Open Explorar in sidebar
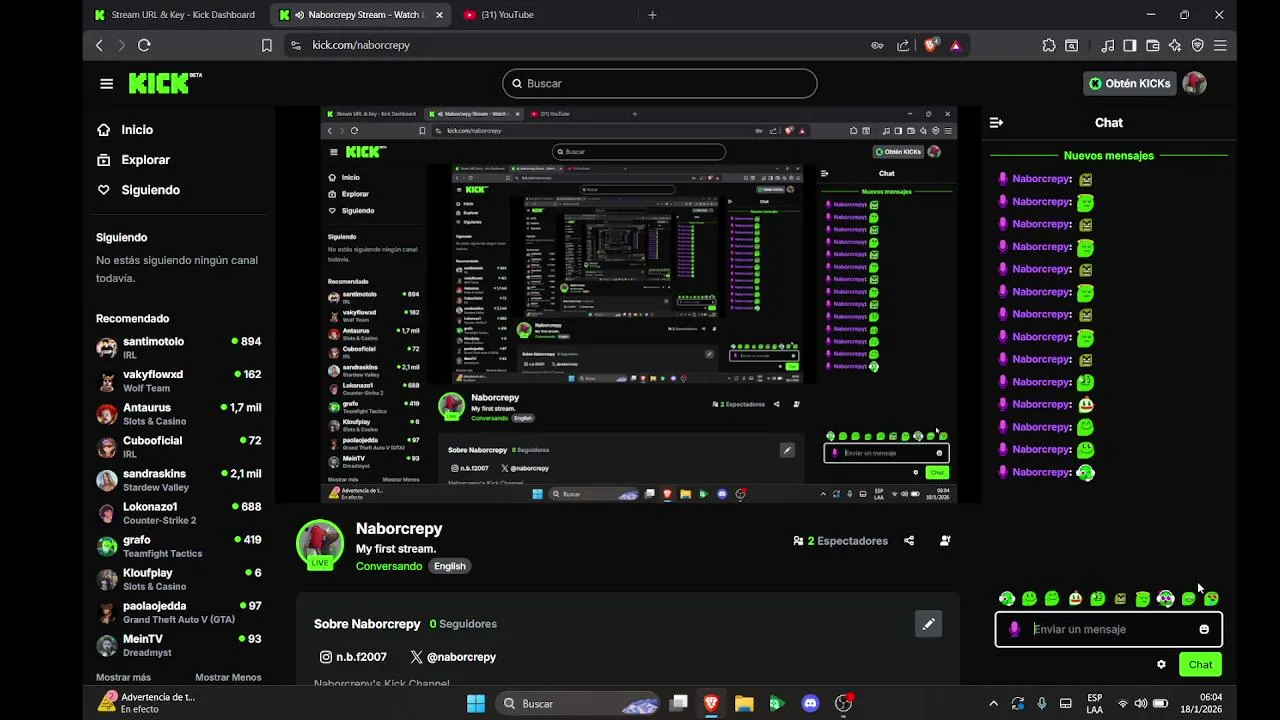 (146, 160)
